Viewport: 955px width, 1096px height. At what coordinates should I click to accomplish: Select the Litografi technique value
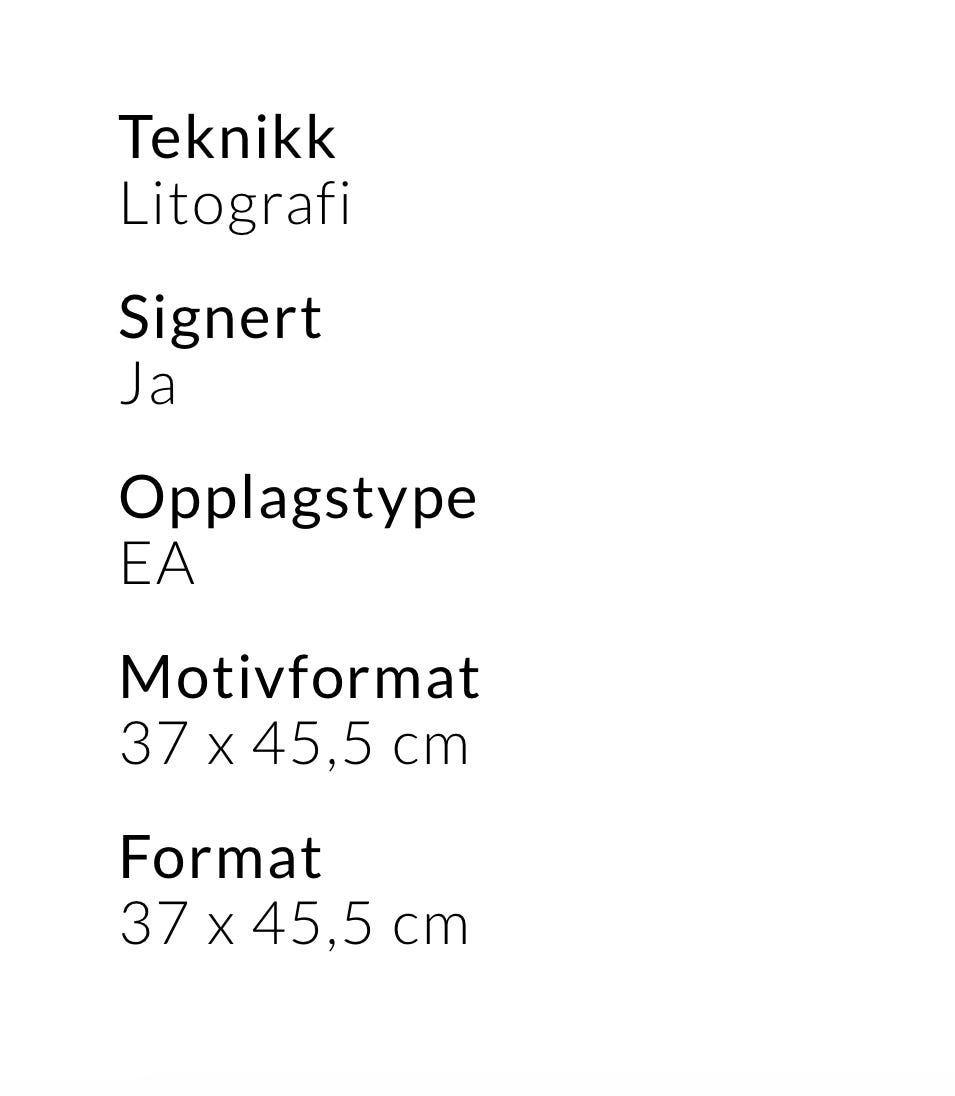click(235, 204)
